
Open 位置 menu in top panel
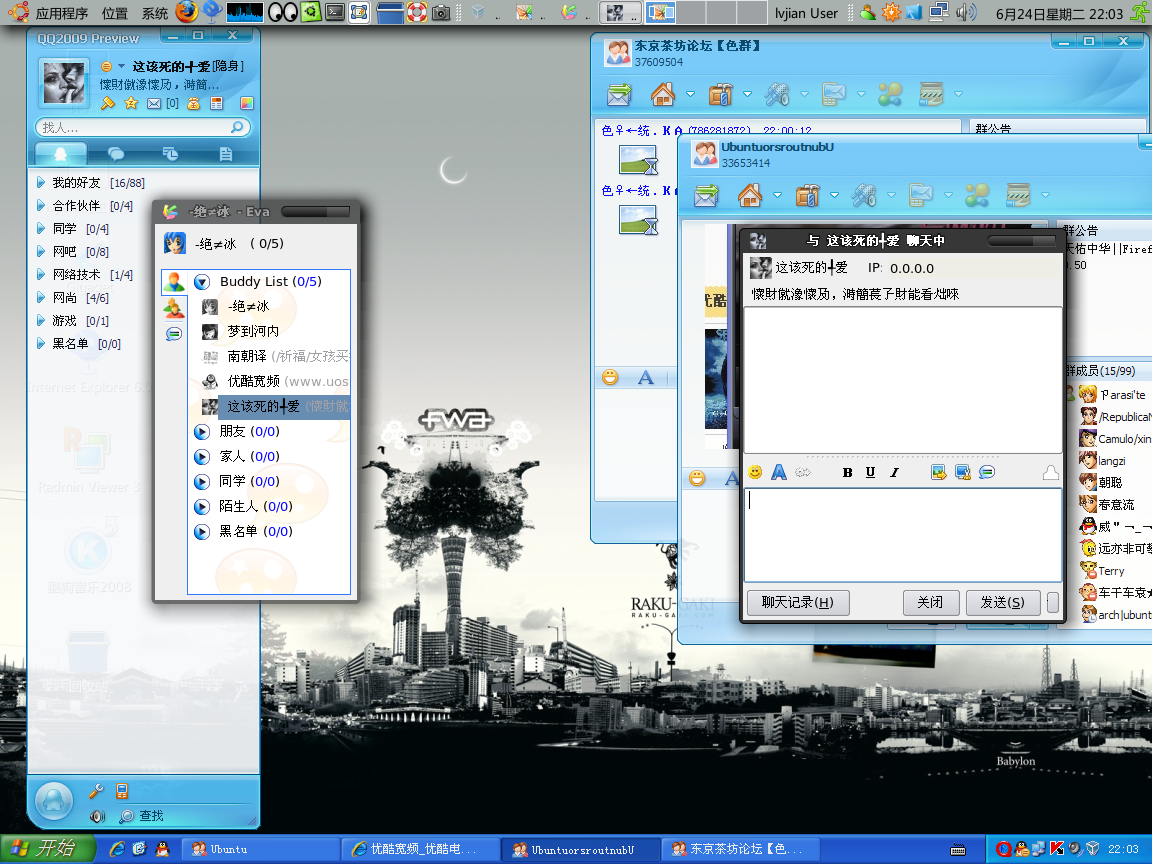click(115, 13)
